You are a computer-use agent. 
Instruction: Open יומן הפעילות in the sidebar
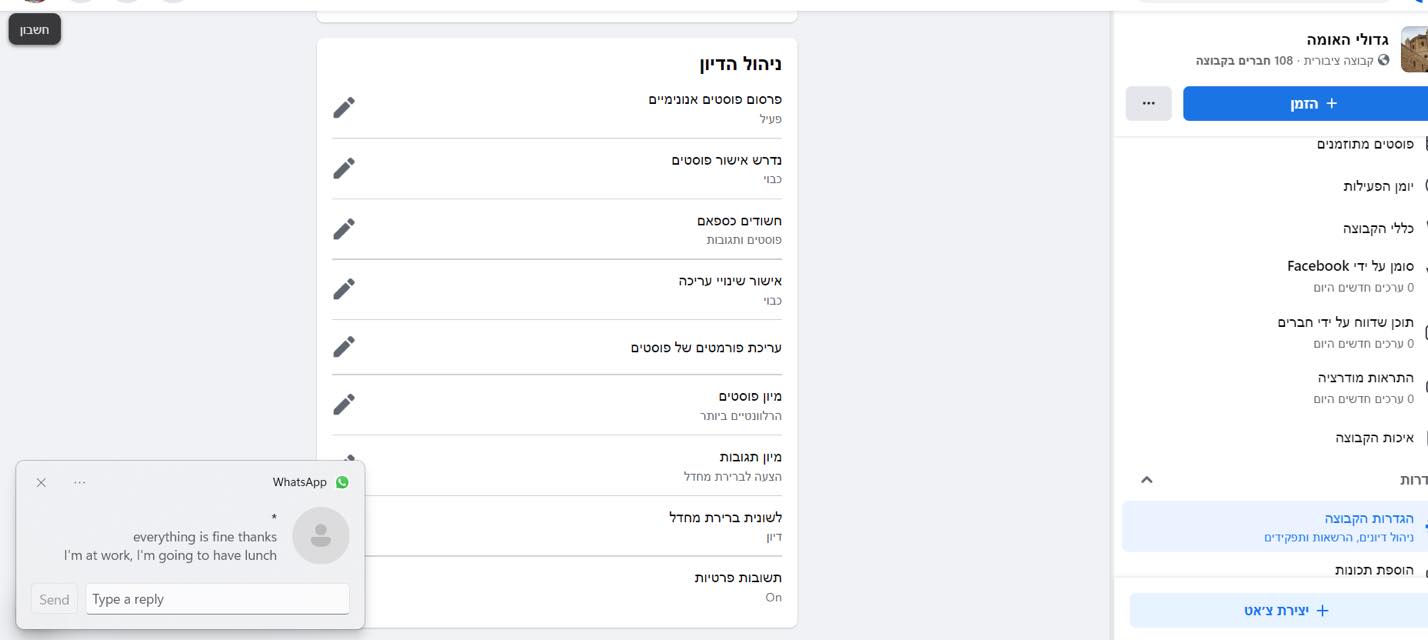(x=1377, y=186)
